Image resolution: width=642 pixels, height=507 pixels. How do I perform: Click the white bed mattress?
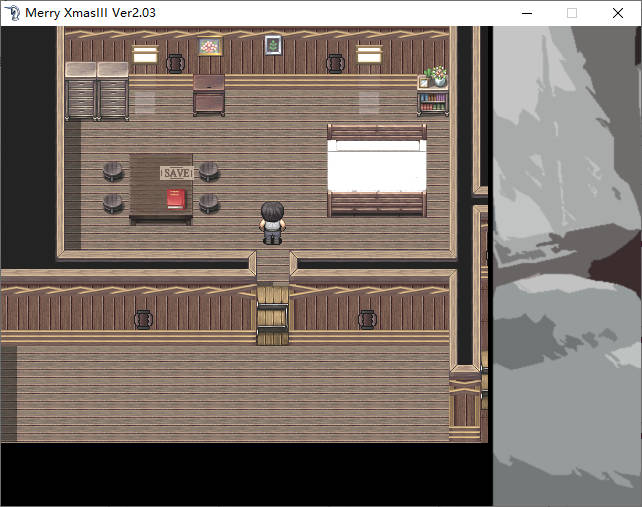pos(377,167)
